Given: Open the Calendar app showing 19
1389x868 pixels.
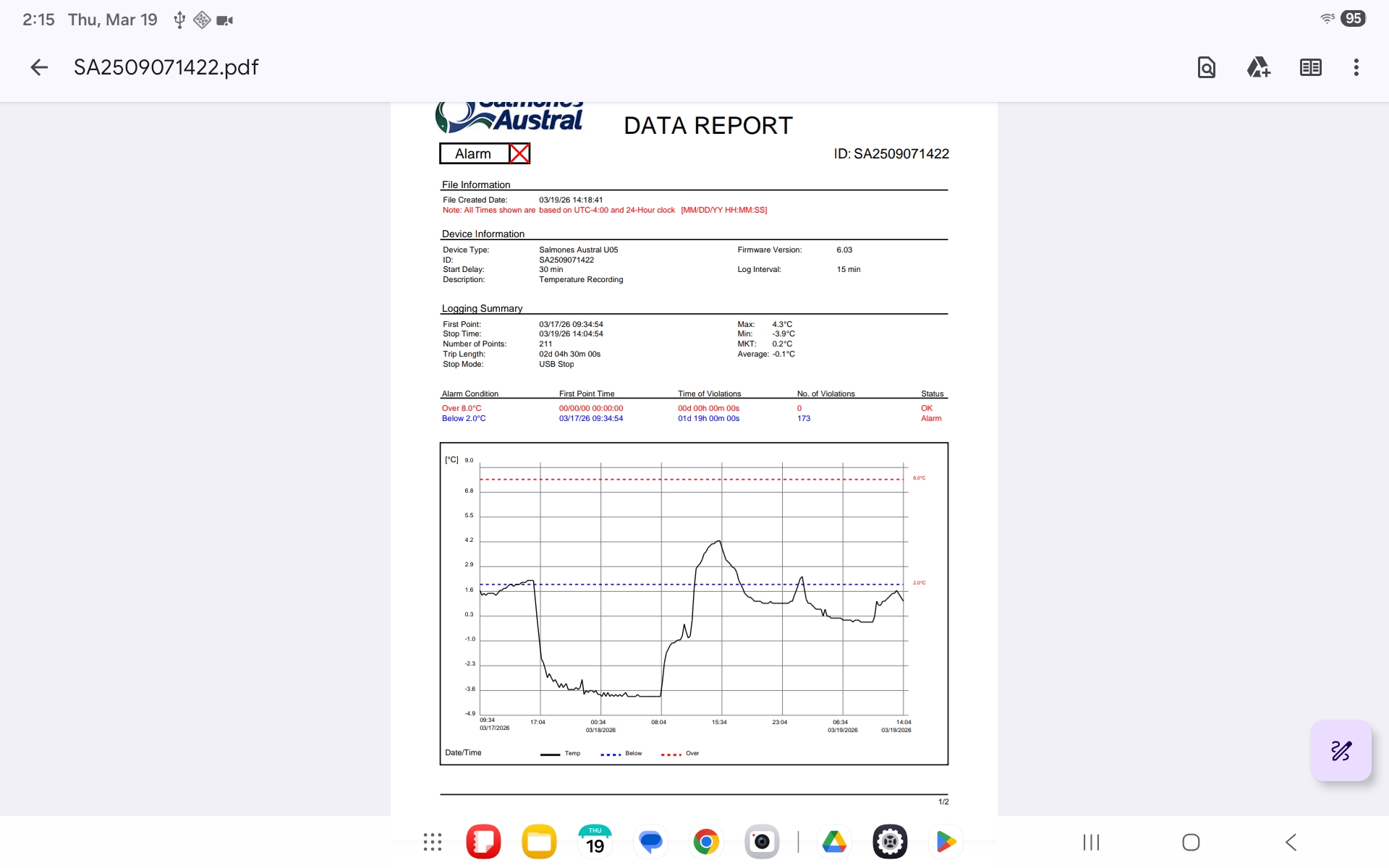Looking at the screenshot, I should 595,842.
